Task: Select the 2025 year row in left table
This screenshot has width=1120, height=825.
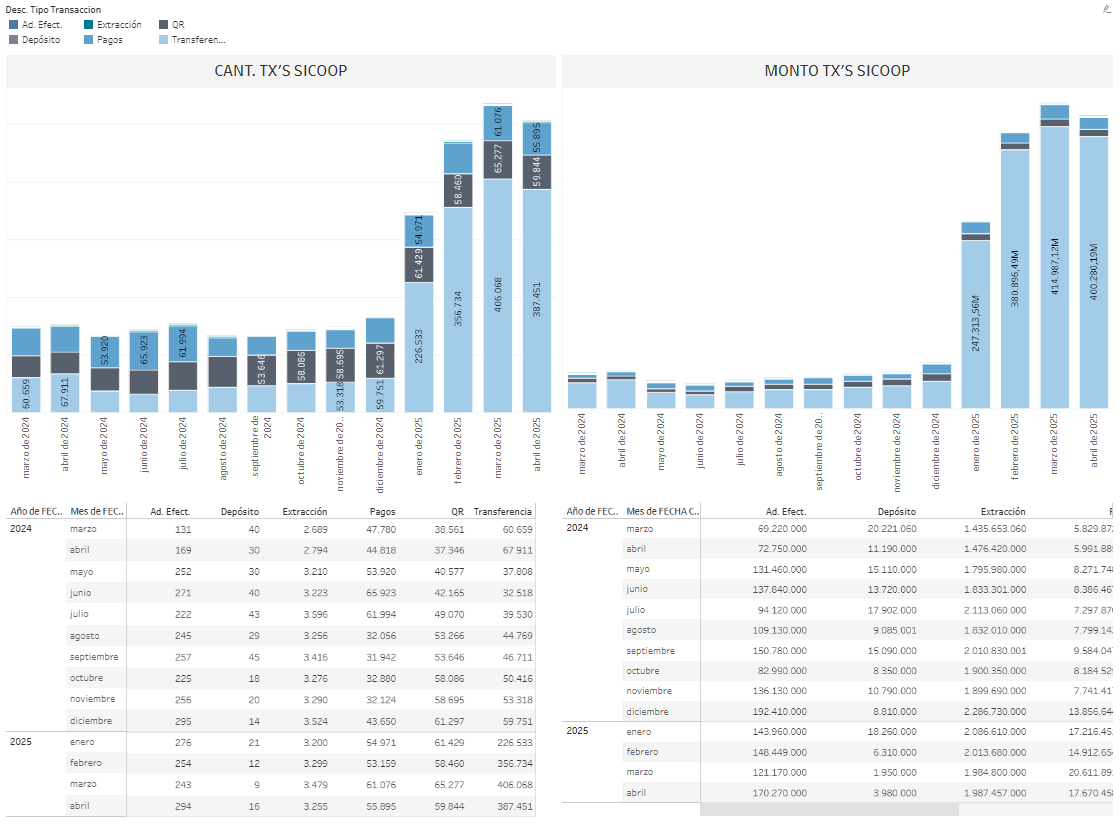Action: [21, 743]
